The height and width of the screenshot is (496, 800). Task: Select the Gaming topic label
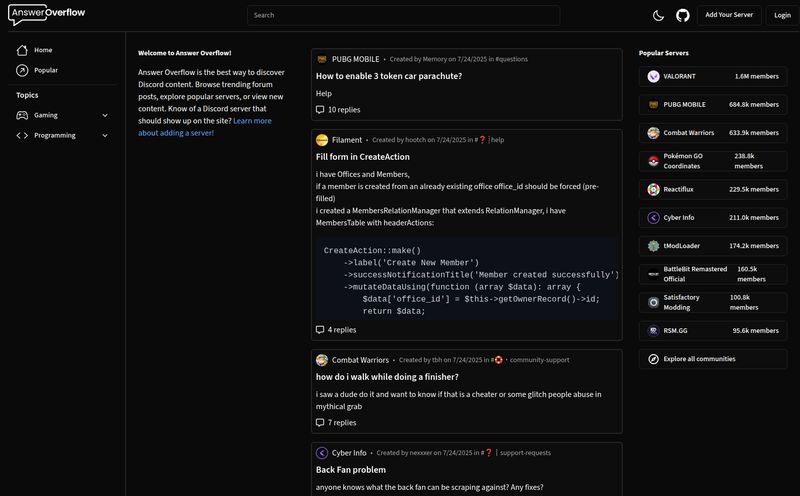[45, 115]
